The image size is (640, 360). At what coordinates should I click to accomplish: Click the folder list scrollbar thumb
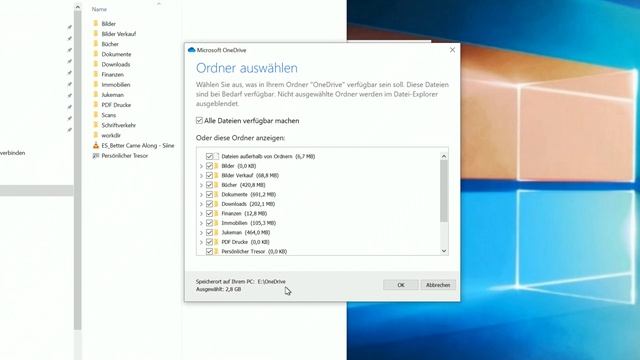(x=444, y=191)
